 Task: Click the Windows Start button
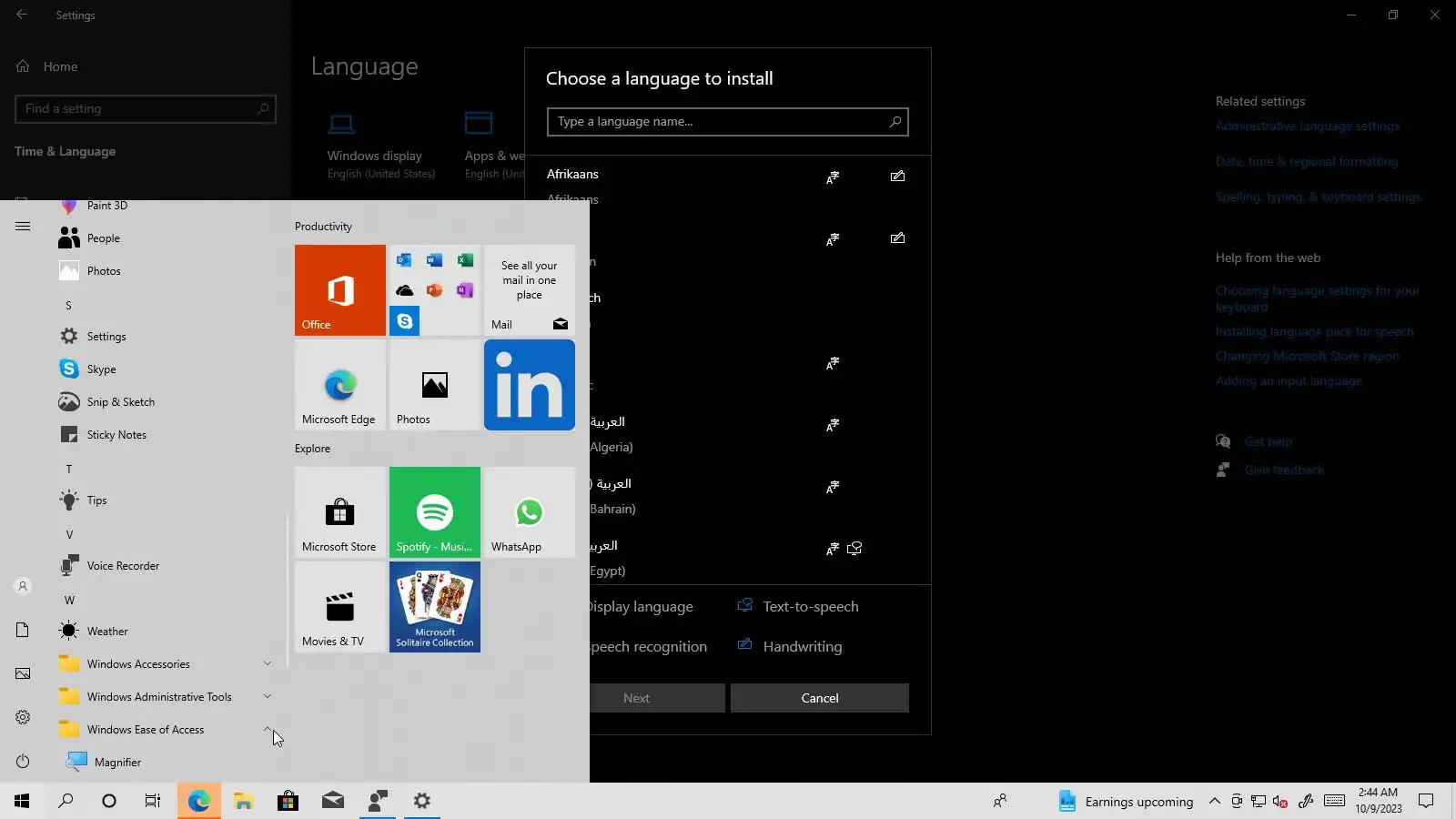22,801
